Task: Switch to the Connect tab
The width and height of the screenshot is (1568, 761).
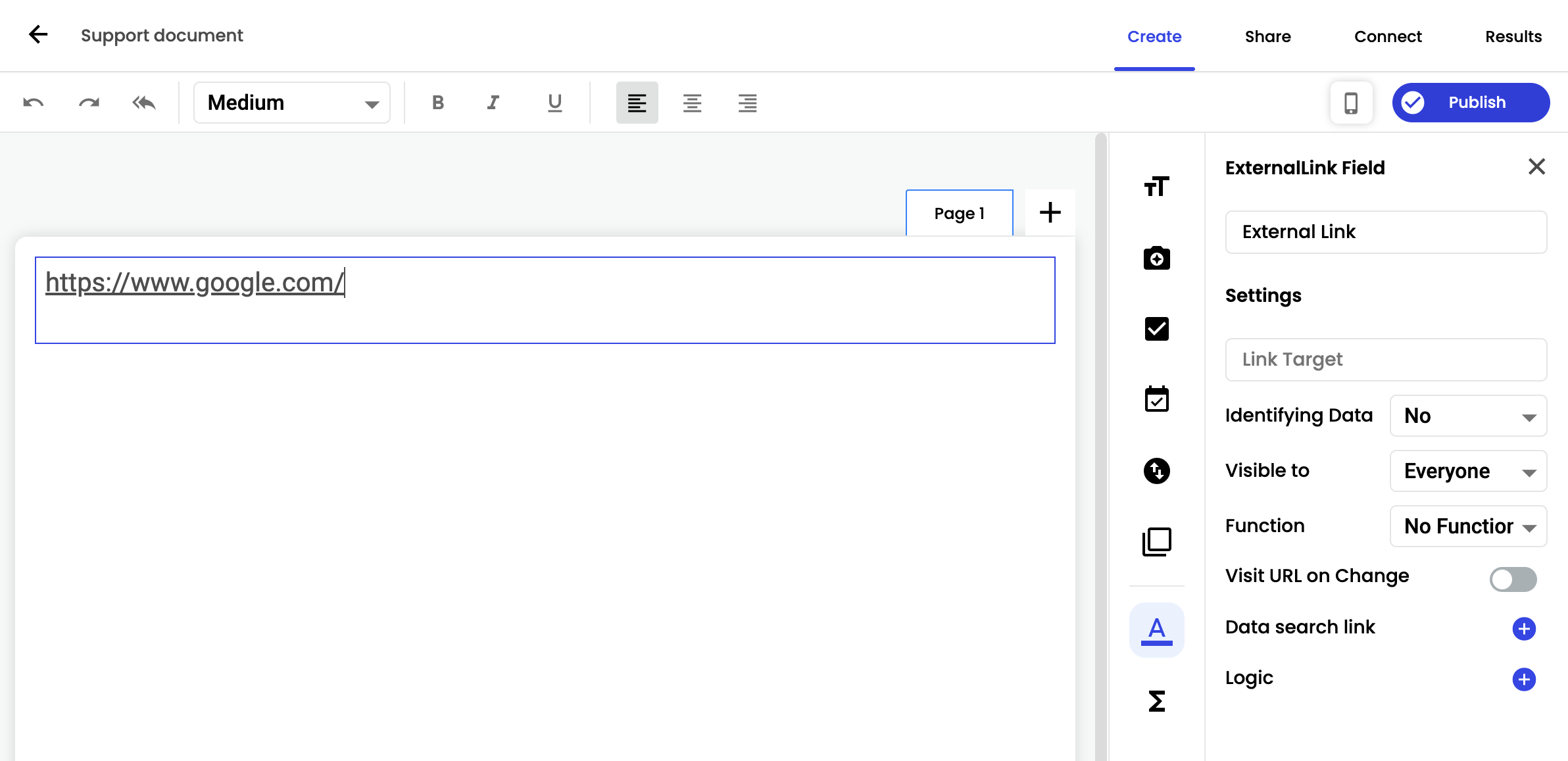Action: click(x=1388, y=37)
